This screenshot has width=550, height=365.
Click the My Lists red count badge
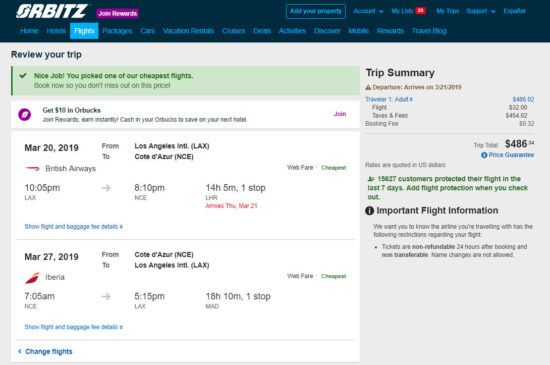(x=420, y=11)
